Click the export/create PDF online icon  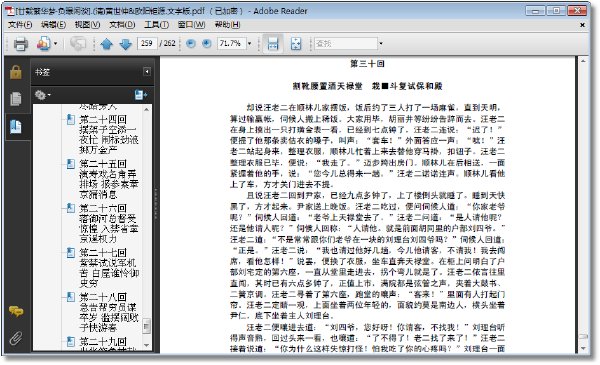coord(44,44)
